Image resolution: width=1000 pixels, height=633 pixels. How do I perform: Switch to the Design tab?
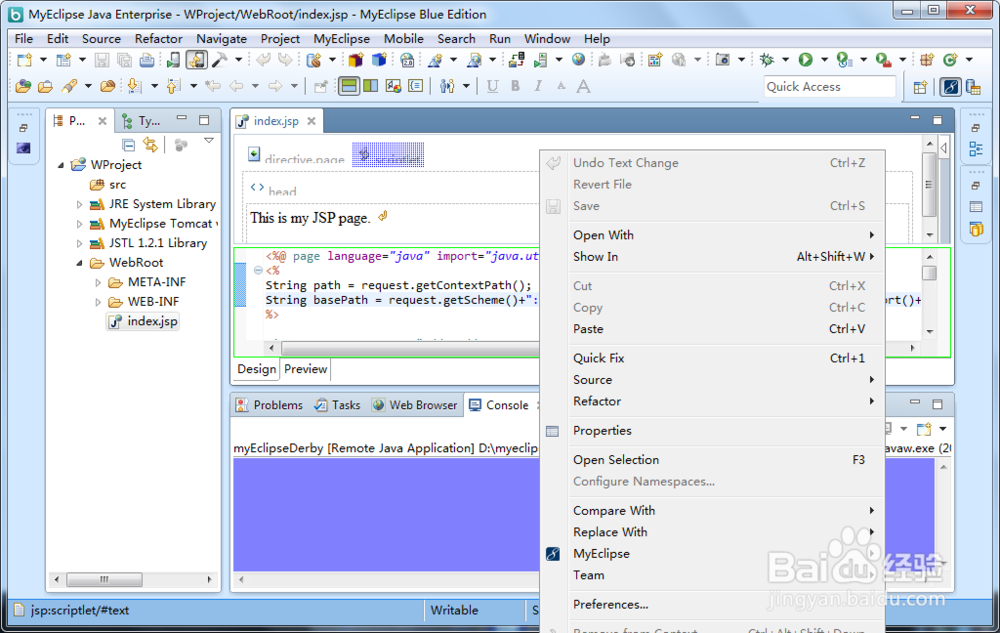click(x=256, y=369)
